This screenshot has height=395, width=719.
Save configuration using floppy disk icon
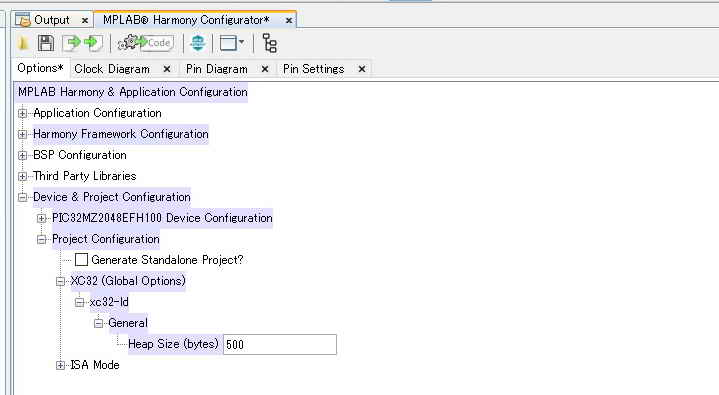coord(46,43)
